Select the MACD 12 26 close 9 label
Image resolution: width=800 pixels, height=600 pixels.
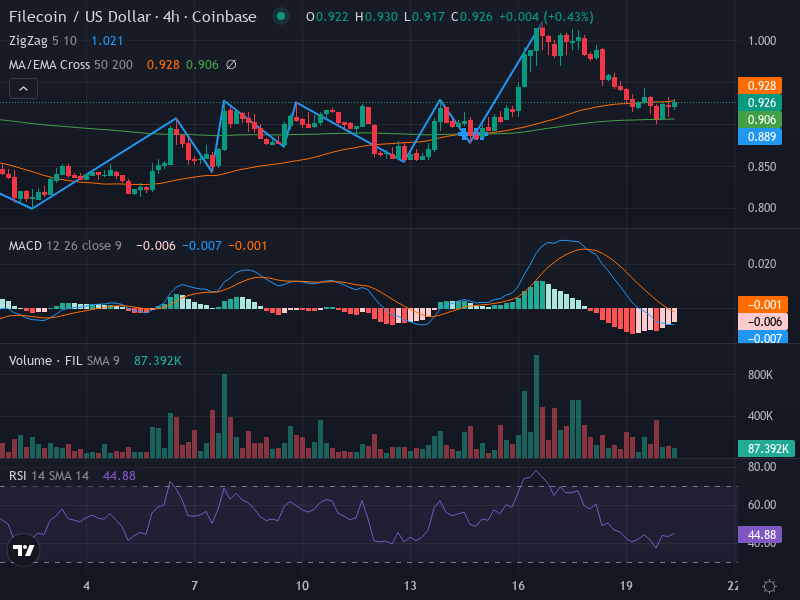[x=65, y=246]
